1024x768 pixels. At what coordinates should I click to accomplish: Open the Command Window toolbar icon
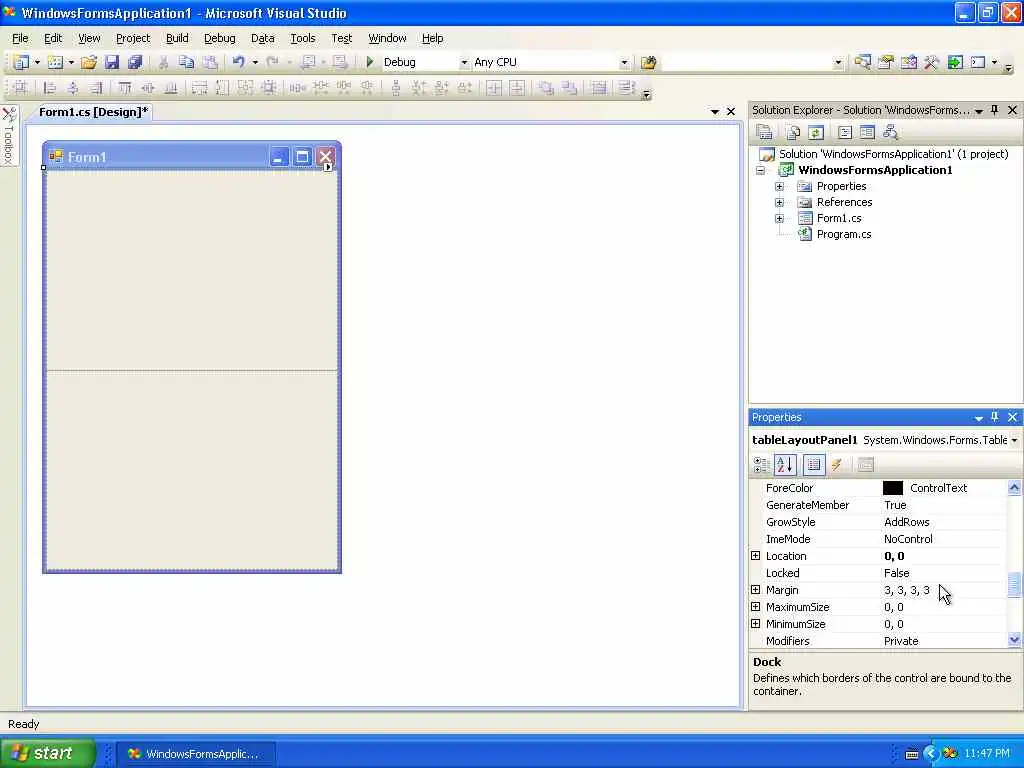978,62
